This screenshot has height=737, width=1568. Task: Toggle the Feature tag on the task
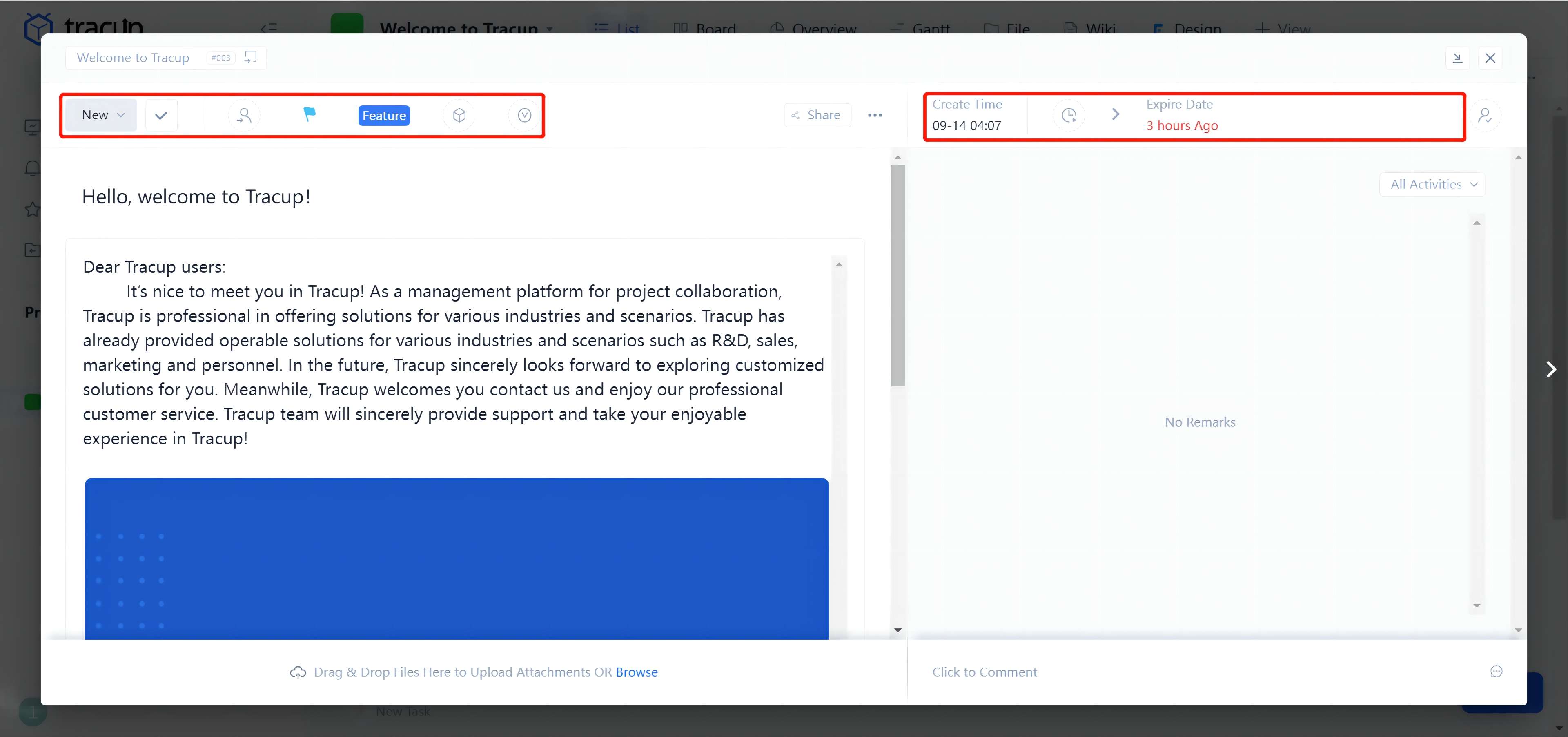[383, 115]
